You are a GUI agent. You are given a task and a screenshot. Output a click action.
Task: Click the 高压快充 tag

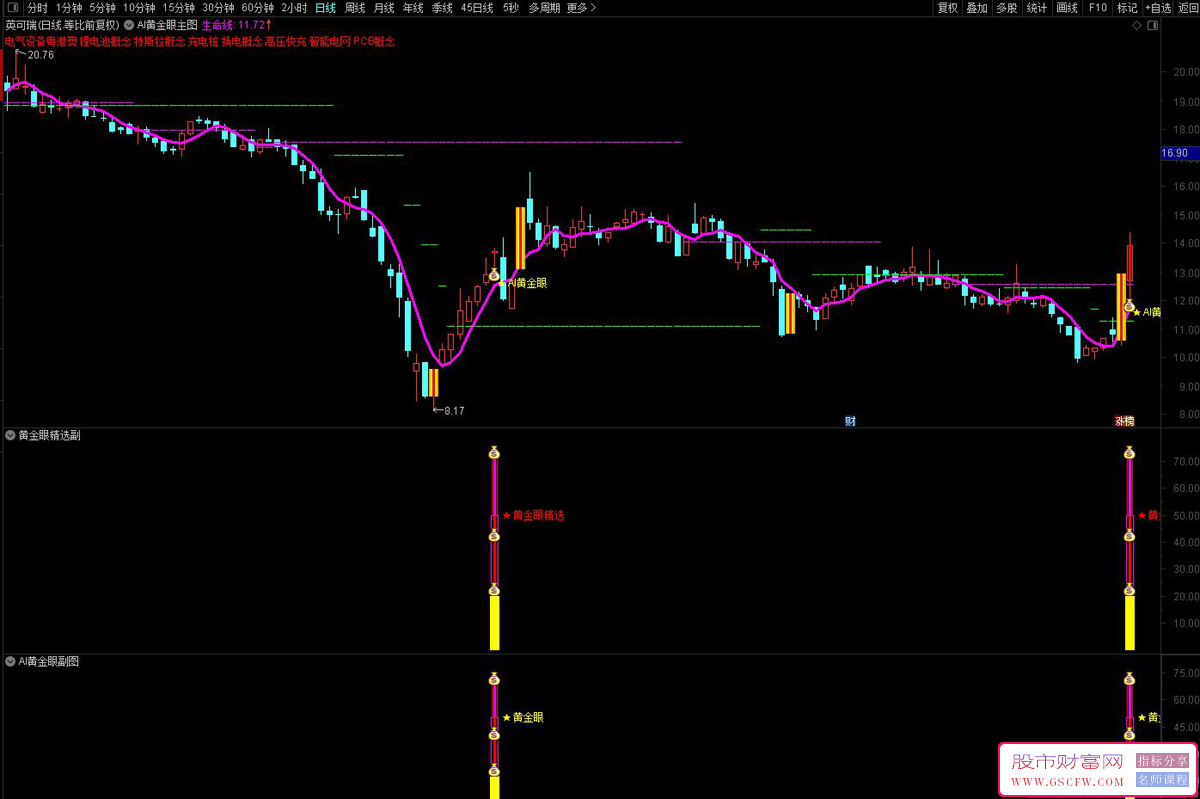[x=286, y=42]
